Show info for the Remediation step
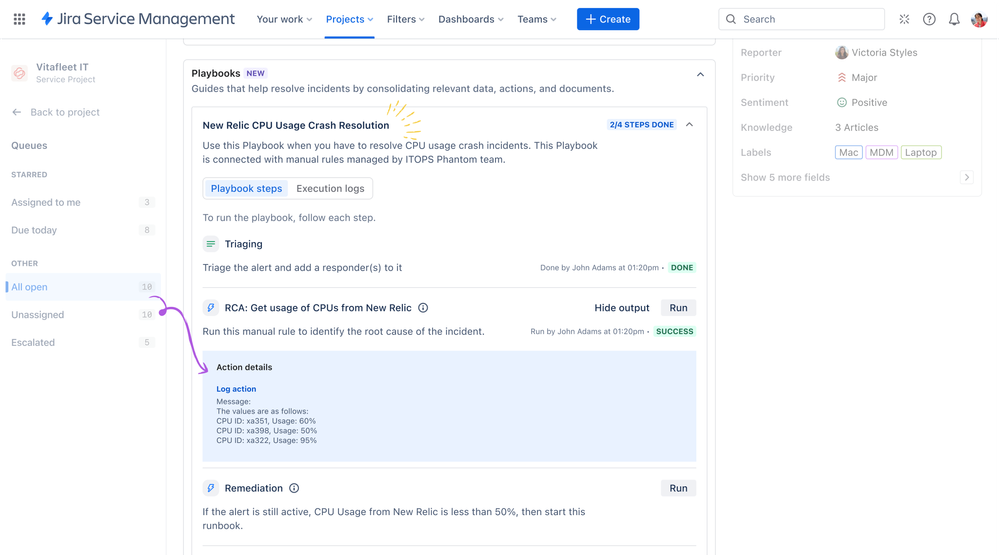The height and width of the screenshot is (555, 999). [x=294, y=488]
